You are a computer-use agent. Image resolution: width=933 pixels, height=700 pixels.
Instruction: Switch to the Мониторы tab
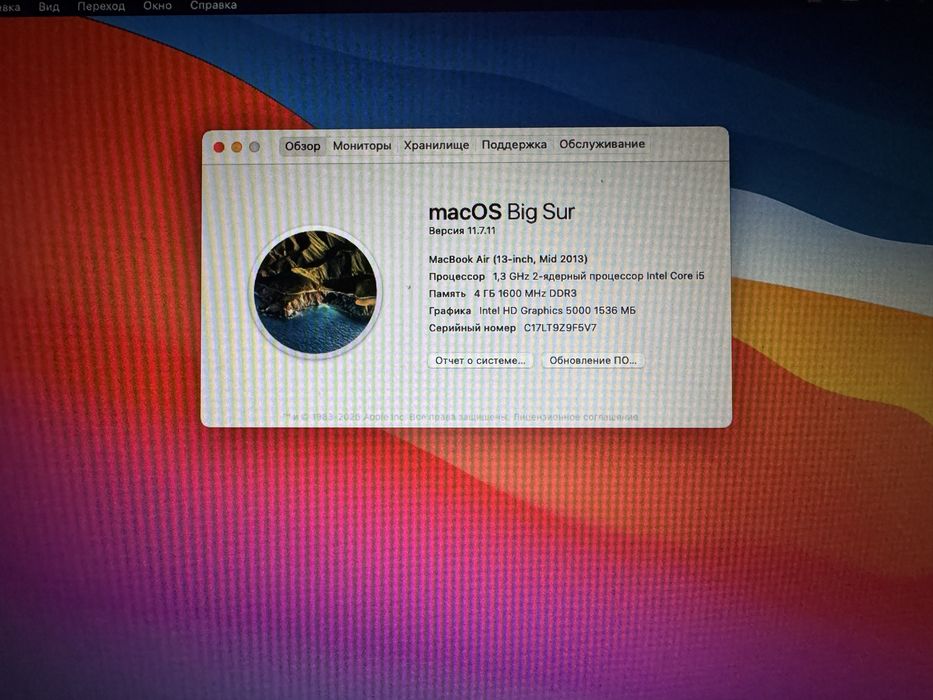(x=362, y=145)
